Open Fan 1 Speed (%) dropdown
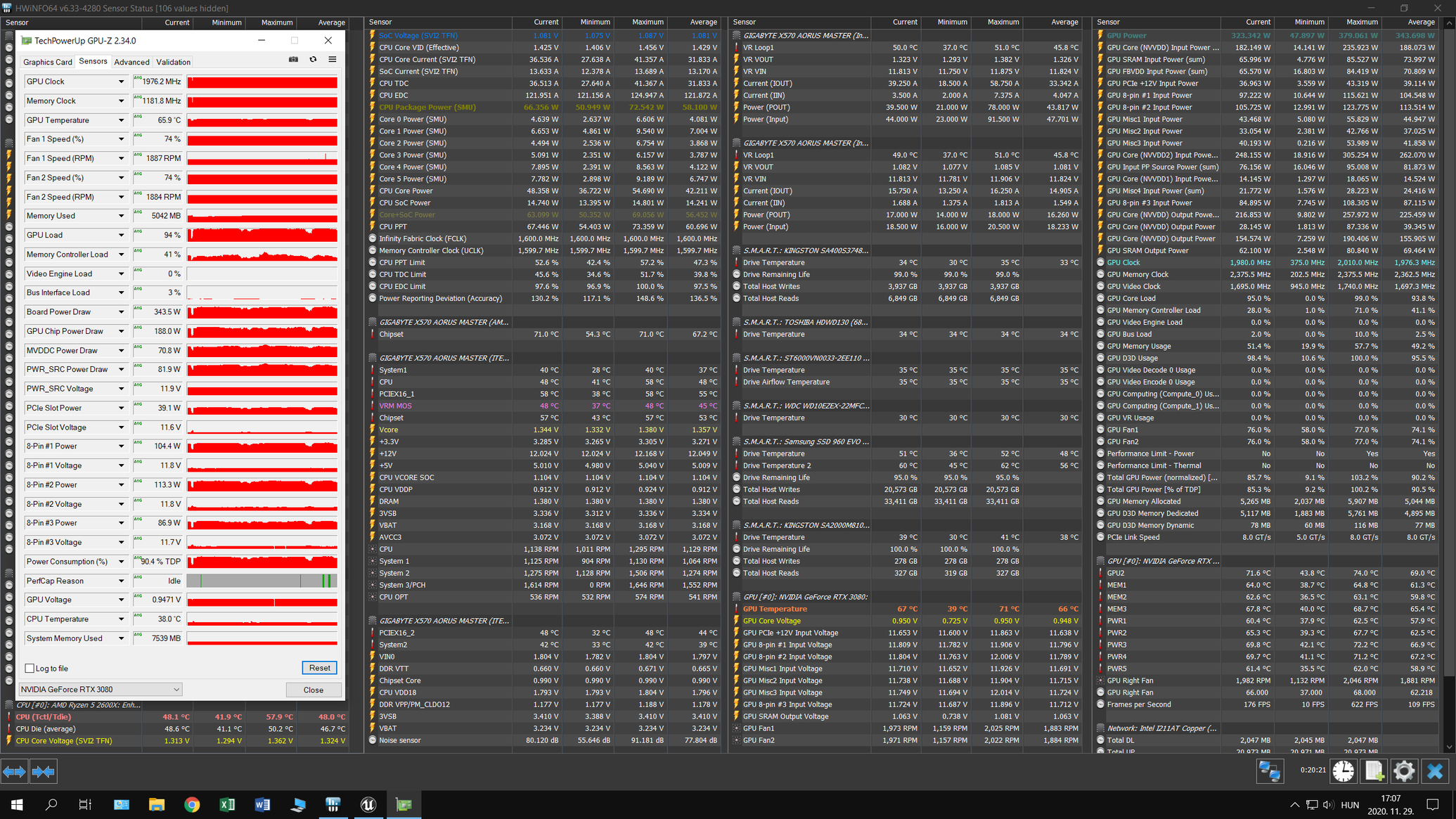Image resolution: width=1456 pixels, height=819 pixels. point(121,139)
